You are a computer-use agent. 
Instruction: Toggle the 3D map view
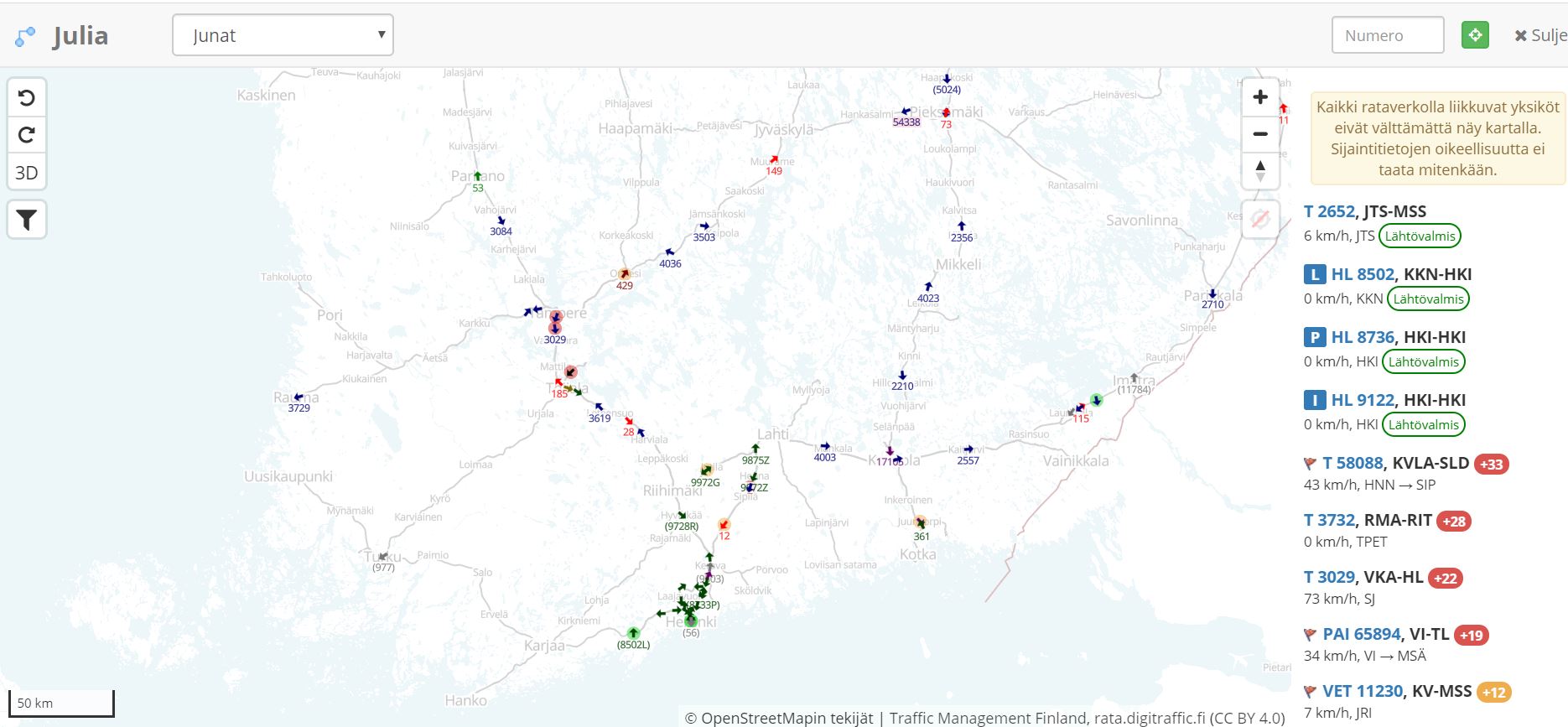coord(27,173)
